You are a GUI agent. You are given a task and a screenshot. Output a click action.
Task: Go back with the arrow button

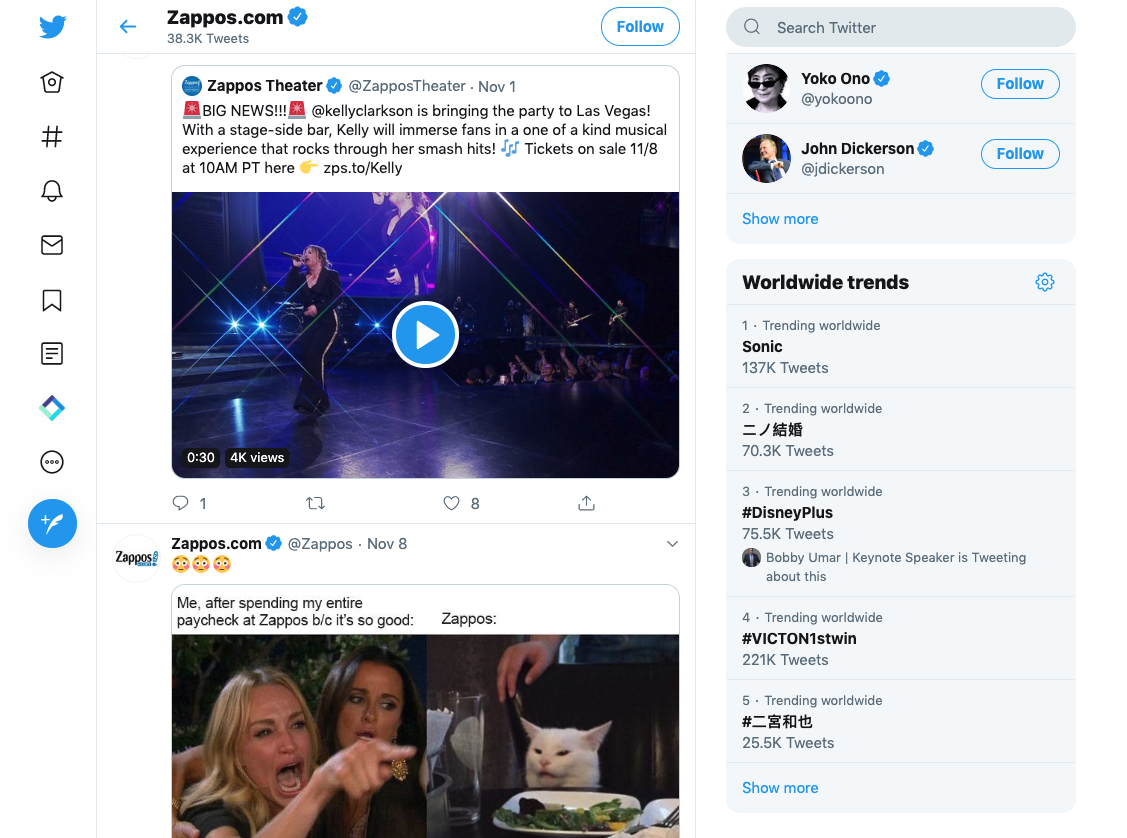128,26
